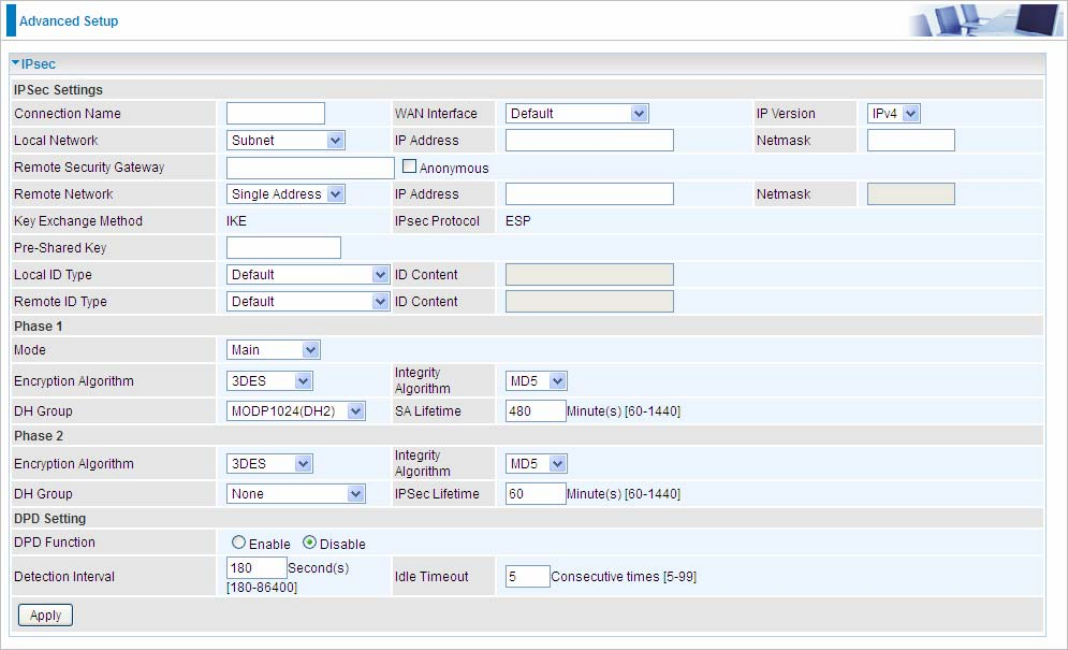
Task: Click the Local Network Netmask field
Action: [x=911, y=140]
